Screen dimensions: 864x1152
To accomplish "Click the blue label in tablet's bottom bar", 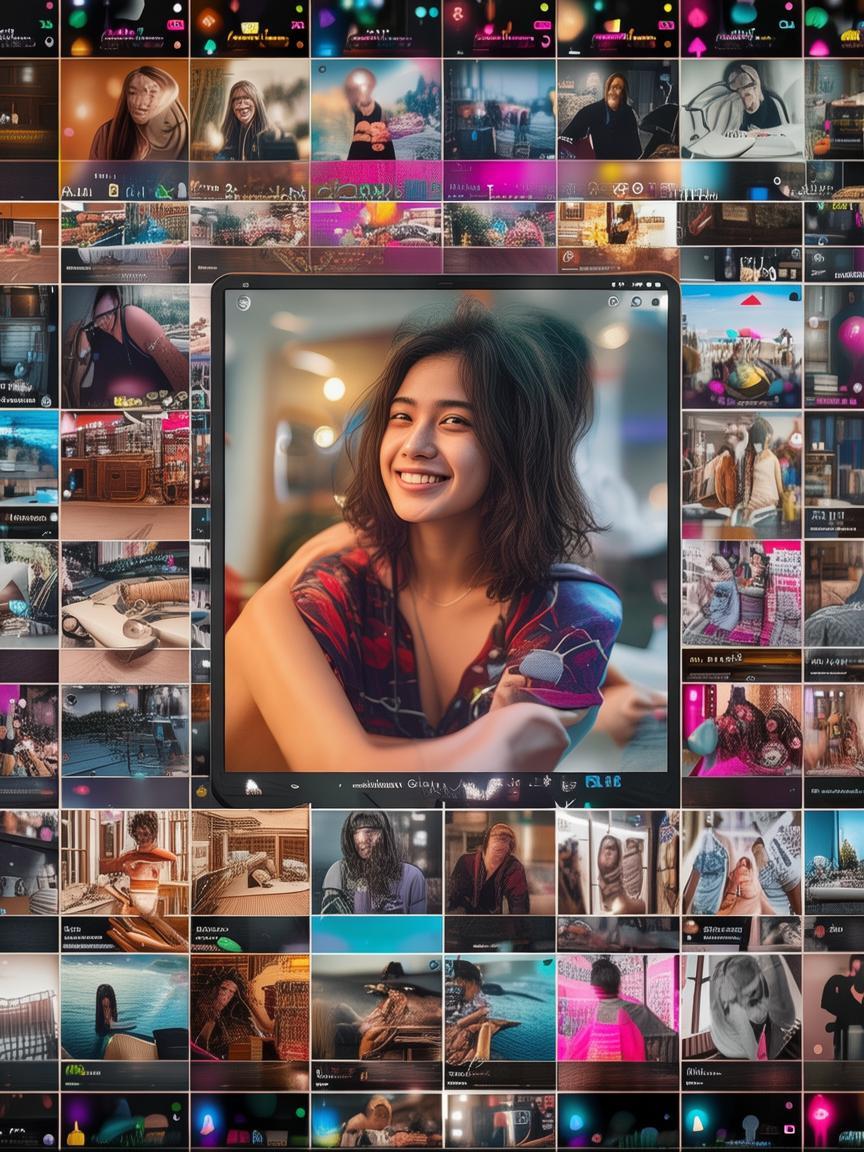I will point(603,781).
